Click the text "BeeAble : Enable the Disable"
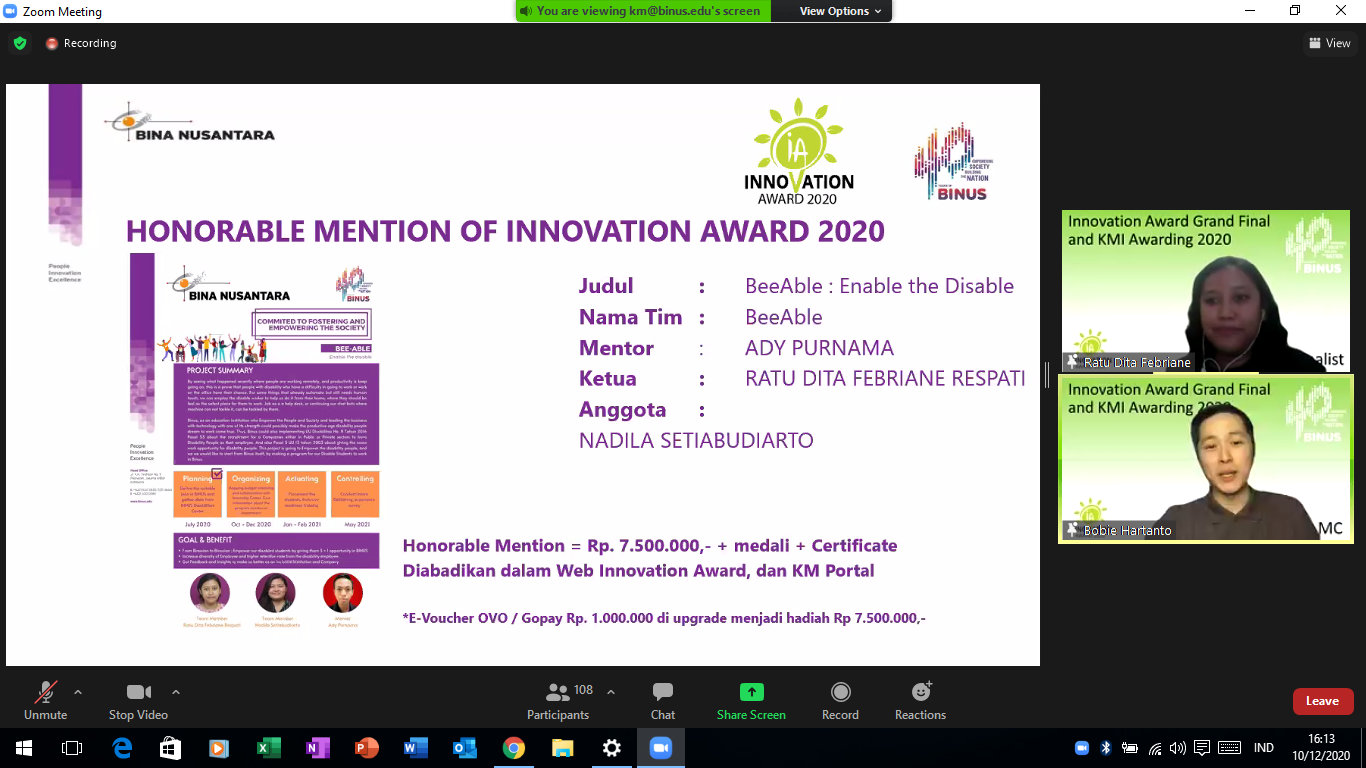 [879, 286]
